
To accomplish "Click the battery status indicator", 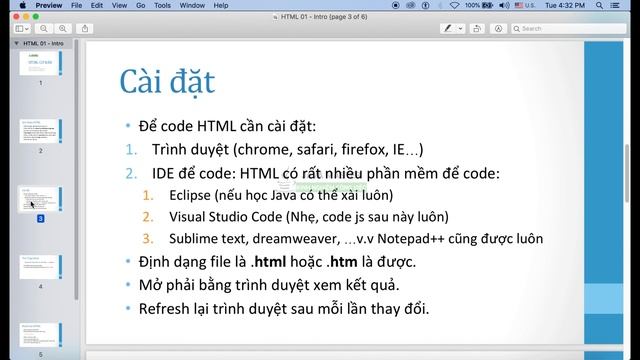I will click(x=479, y=5).
